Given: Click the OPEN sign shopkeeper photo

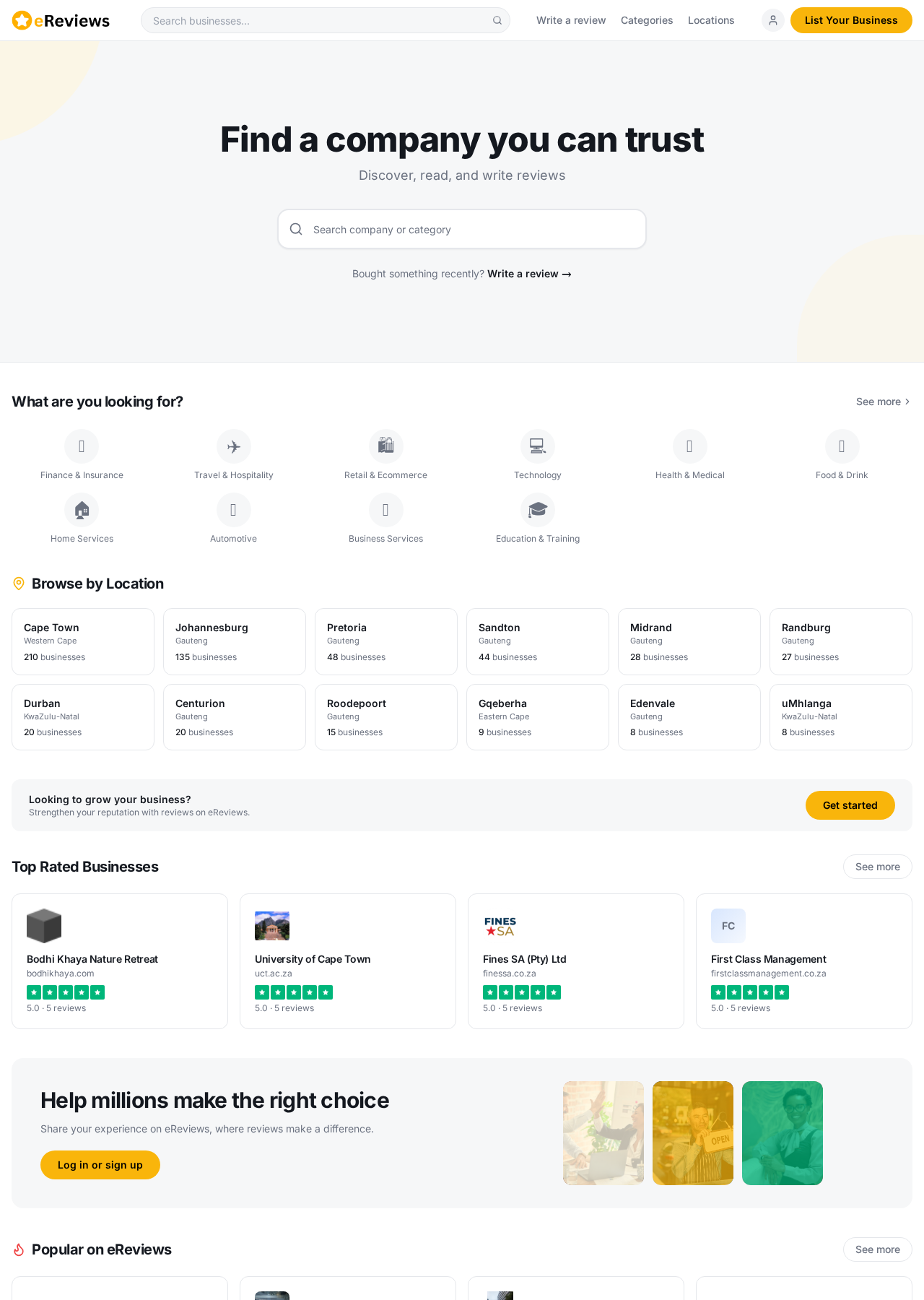Looking at the screenshot, I should pyautogui.click(x=693, y=1133).
